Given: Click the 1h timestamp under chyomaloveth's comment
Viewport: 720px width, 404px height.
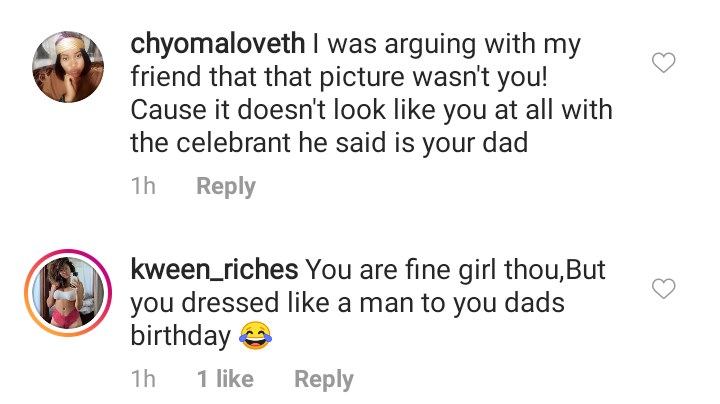Looking at the screenshot, I should [144, 187].
